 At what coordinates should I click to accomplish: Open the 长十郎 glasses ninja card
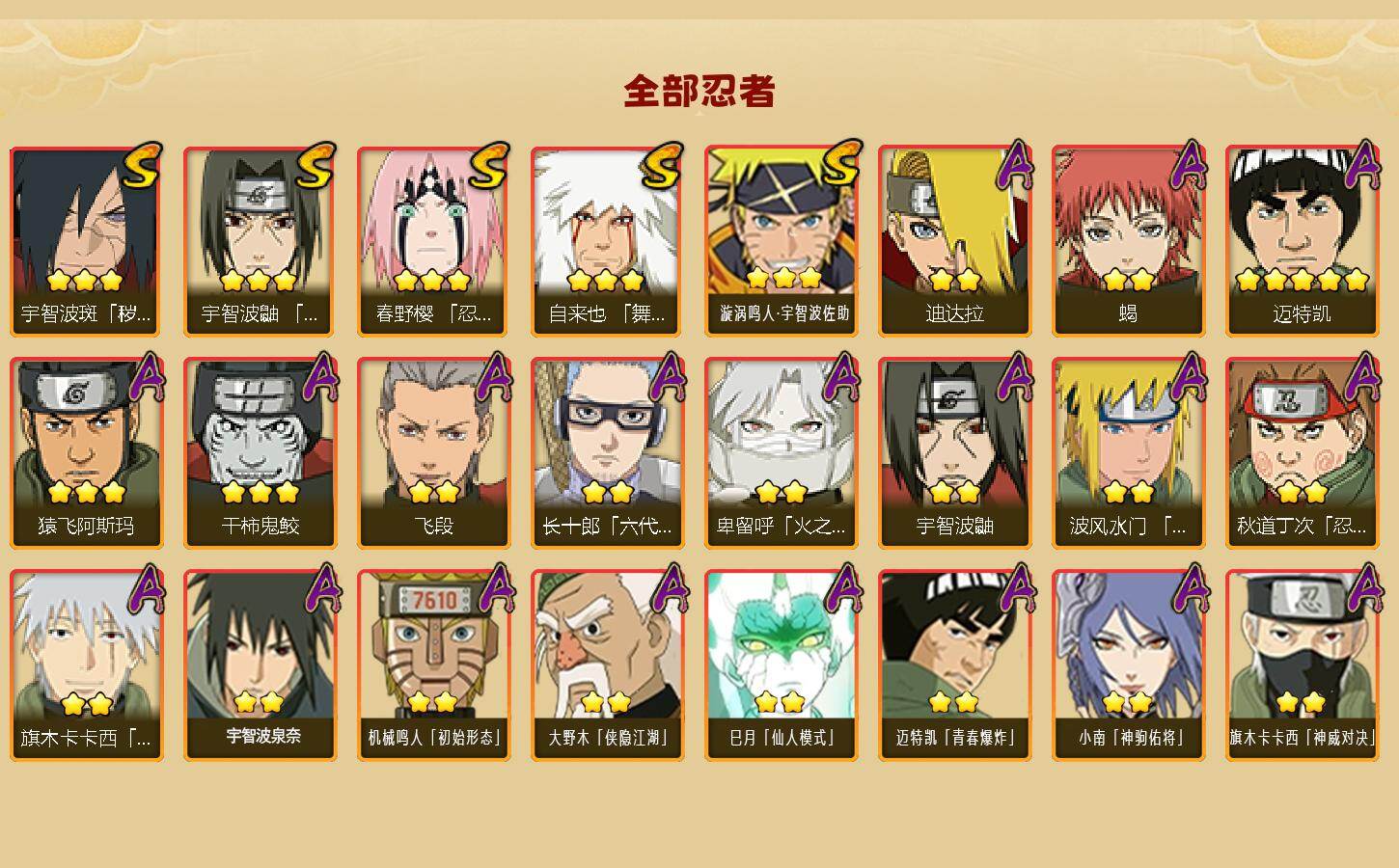click(608, 453)
